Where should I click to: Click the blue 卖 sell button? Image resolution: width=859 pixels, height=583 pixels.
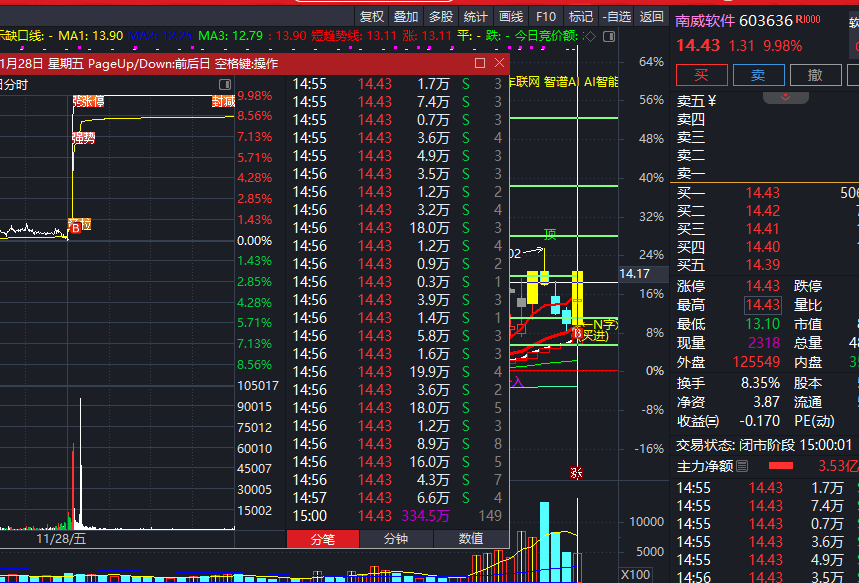tap(758, 75)
